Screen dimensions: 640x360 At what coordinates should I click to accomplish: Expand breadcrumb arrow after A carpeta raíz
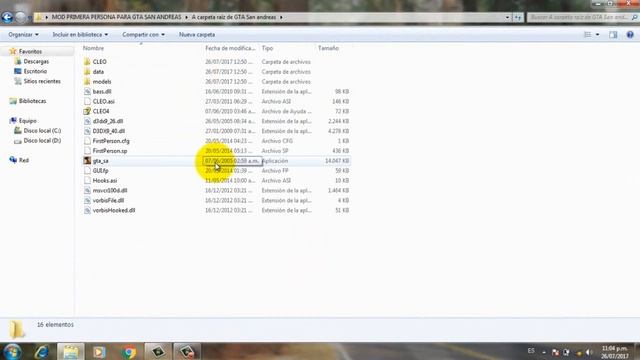[x=282, y=17]
